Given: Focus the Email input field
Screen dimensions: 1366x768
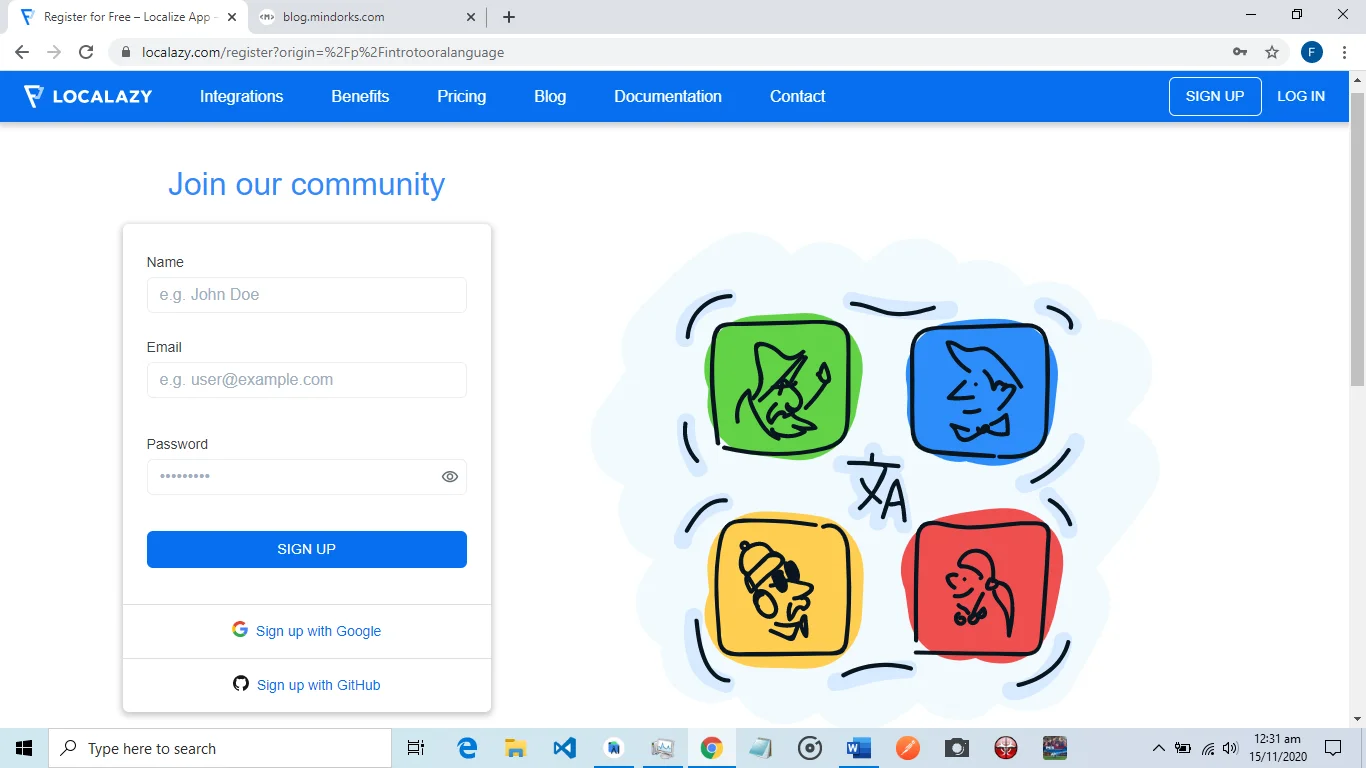Looking at the screenshot, I should click(307, 380).
